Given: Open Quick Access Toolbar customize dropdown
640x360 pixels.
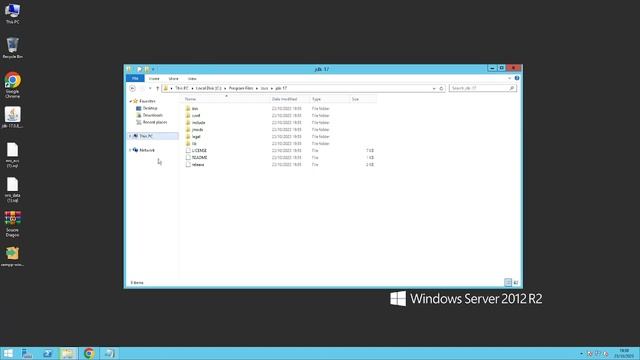Looking at the screenshot, I should pos(153,69).
